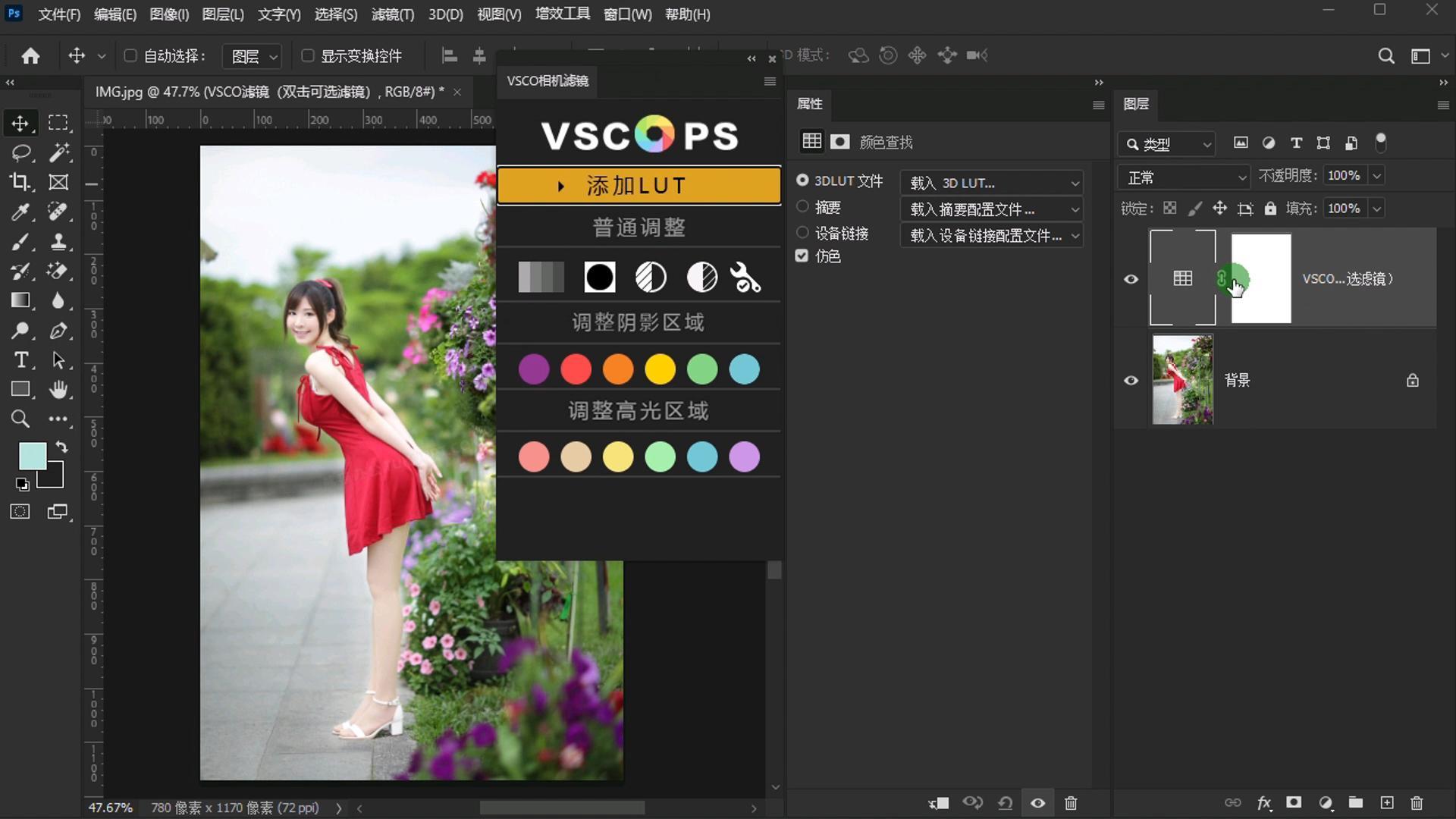Click the 调整阴影区域 heading
Viewport: 1456px width, 819px height.
pyautogui.click(x=639, y=323)
